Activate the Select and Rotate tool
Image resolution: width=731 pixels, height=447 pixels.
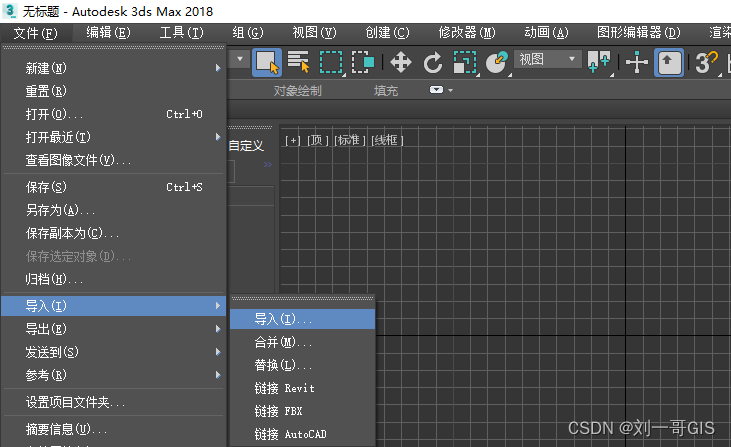[433, 62]
